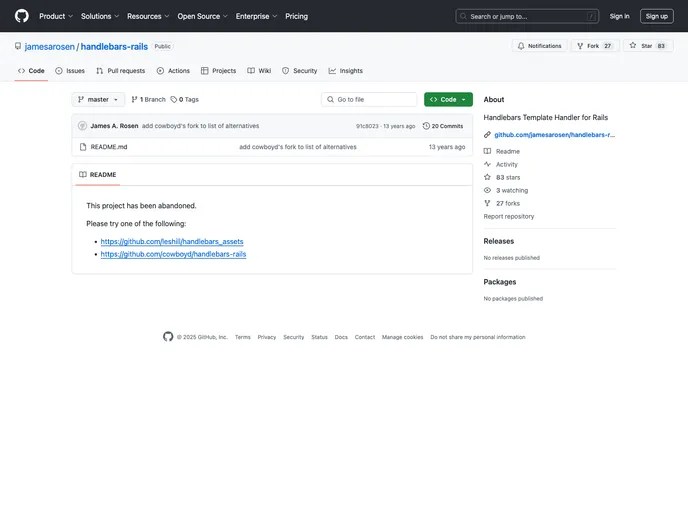
Task: Expand the Resources menu
Action: coord(148,16)
